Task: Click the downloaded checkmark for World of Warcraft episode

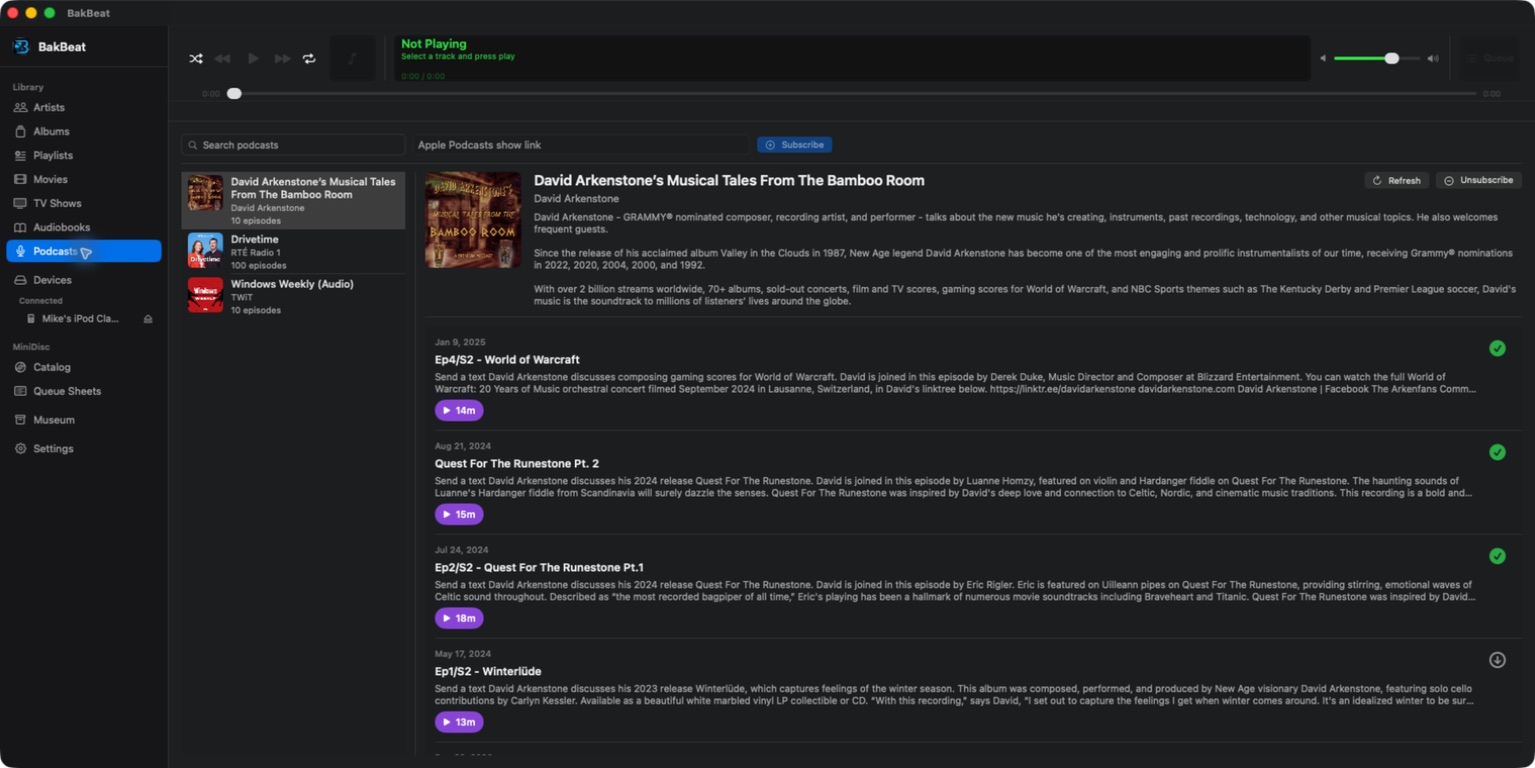Action: pos(1497,348)
